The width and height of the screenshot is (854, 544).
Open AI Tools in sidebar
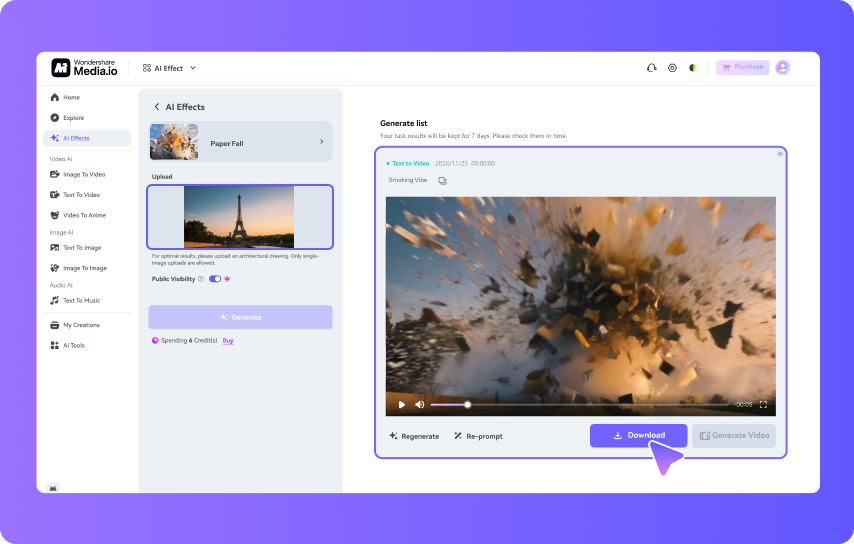68,345
